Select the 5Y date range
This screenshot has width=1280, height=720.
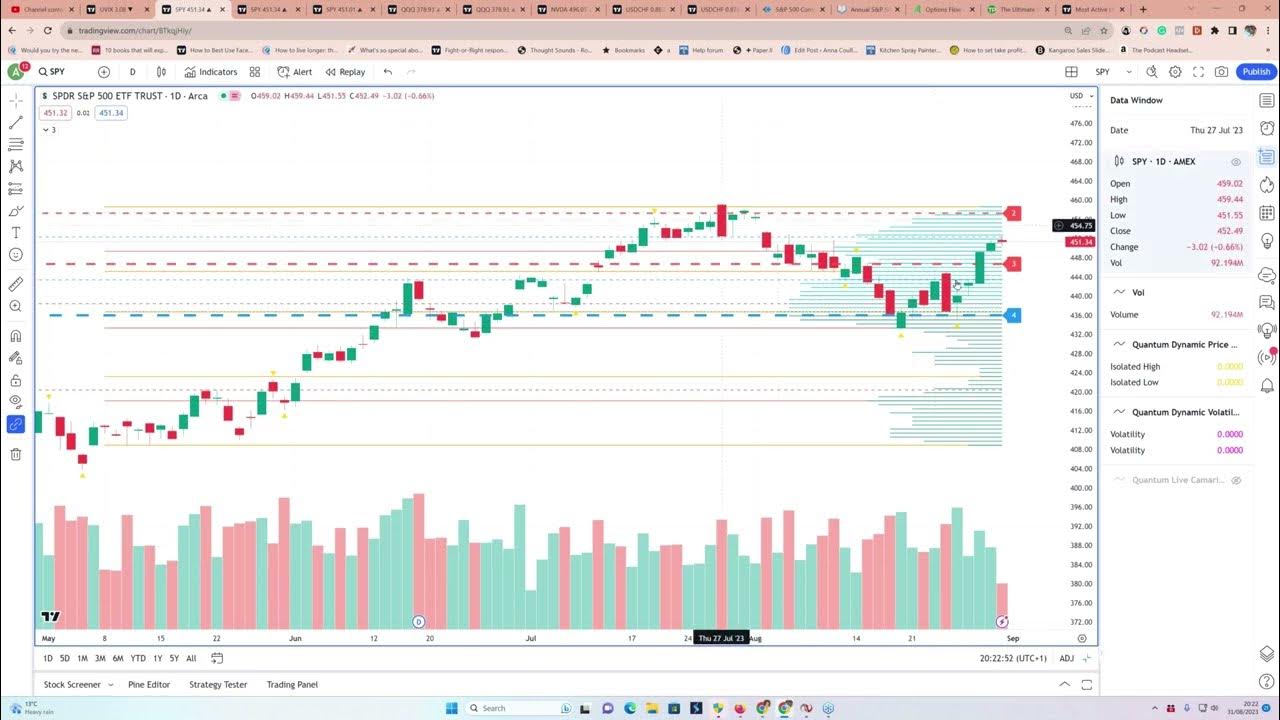click(x=174, y=658)
